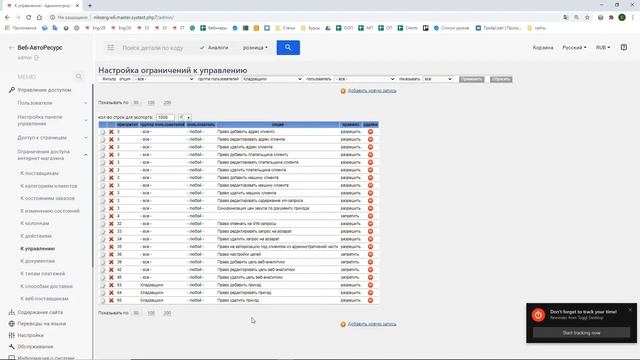640x360 pixels.
Task: Open the catalog menu icon beside search field
Action: 111,48
